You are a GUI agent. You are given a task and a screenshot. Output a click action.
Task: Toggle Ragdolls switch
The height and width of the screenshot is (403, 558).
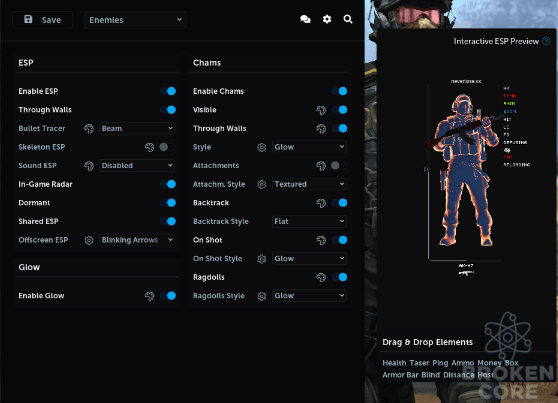coord(339,277)
